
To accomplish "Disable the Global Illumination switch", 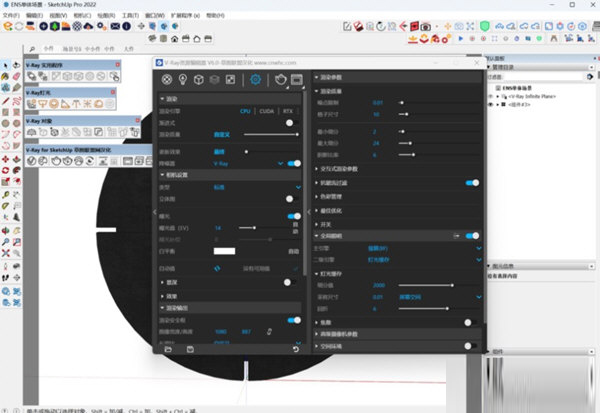I will [x=473, y=236].
